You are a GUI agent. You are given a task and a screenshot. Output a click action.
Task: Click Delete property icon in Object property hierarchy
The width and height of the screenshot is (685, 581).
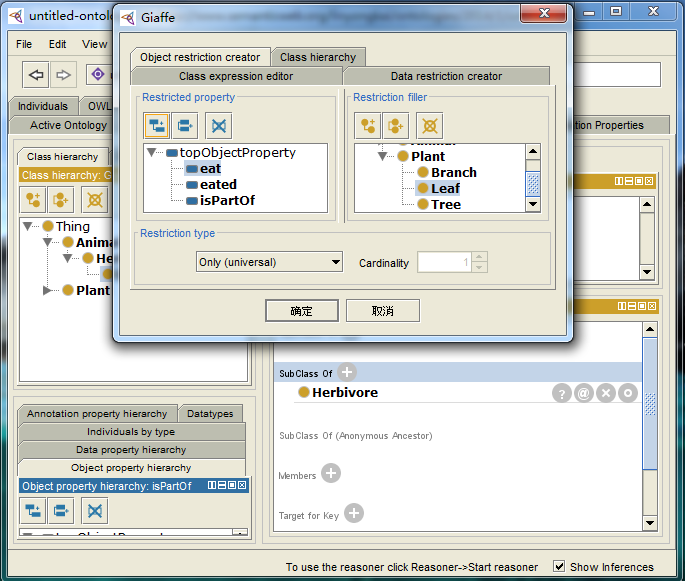click(x=94, y=511)
